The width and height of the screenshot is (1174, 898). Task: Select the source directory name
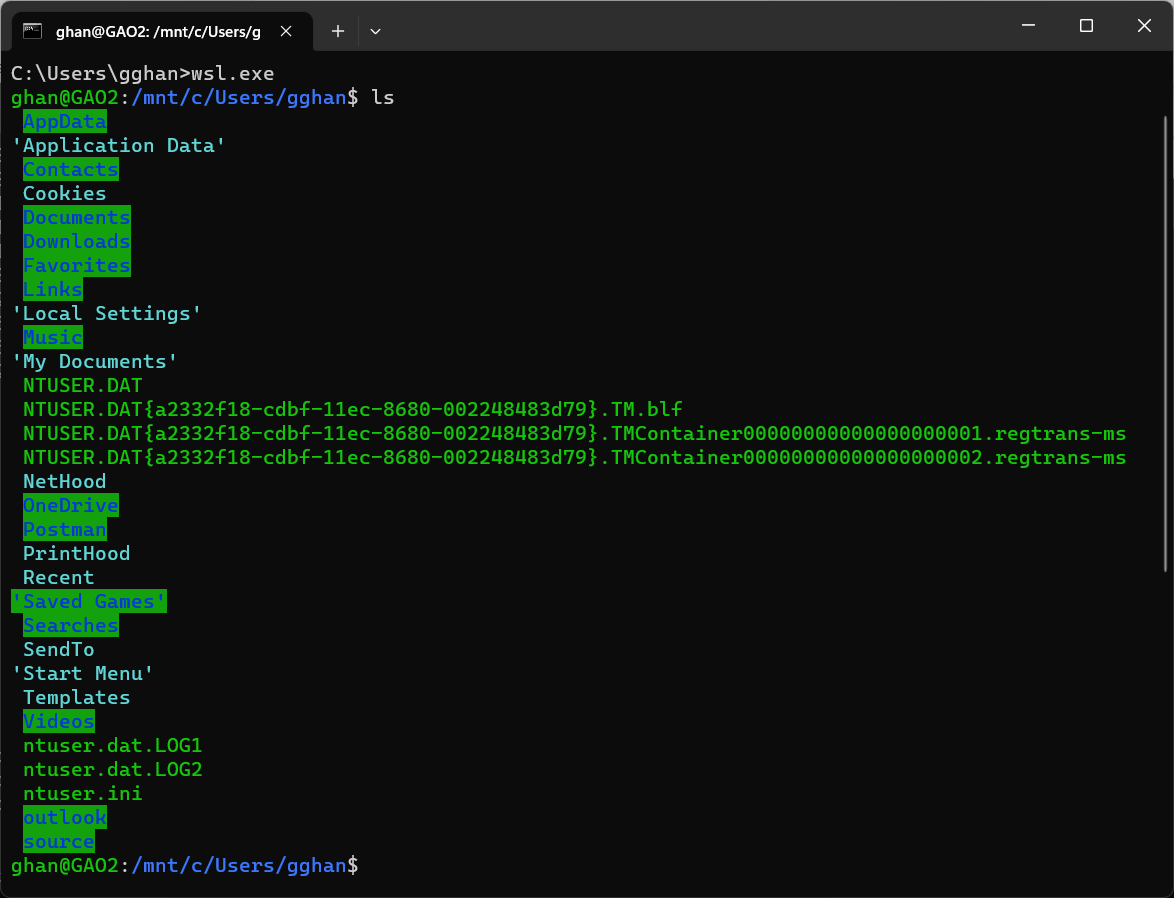click(58, 841)
